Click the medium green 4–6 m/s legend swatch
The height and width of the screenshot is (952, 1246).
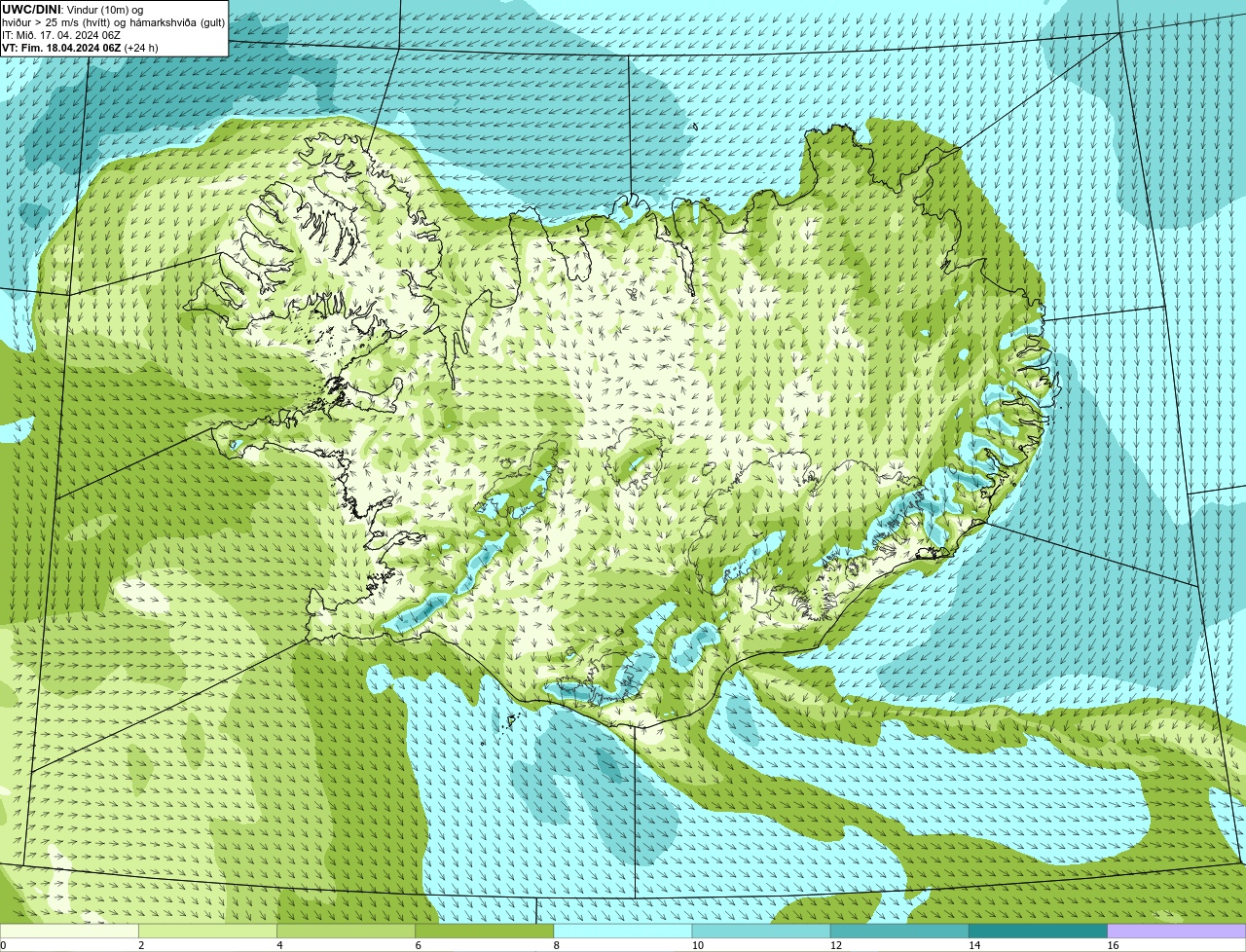tap(347, 931)
